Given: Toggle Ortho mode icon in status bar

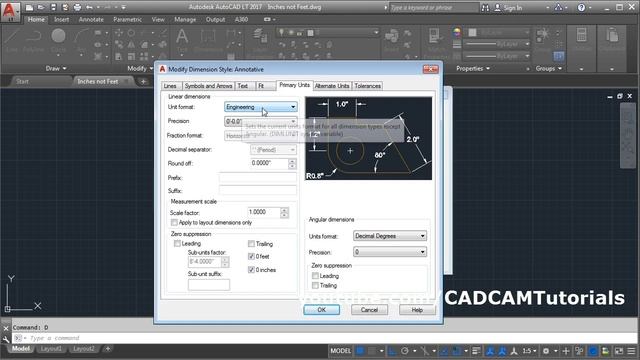Looking at the screenshot, I should point(392,351).
